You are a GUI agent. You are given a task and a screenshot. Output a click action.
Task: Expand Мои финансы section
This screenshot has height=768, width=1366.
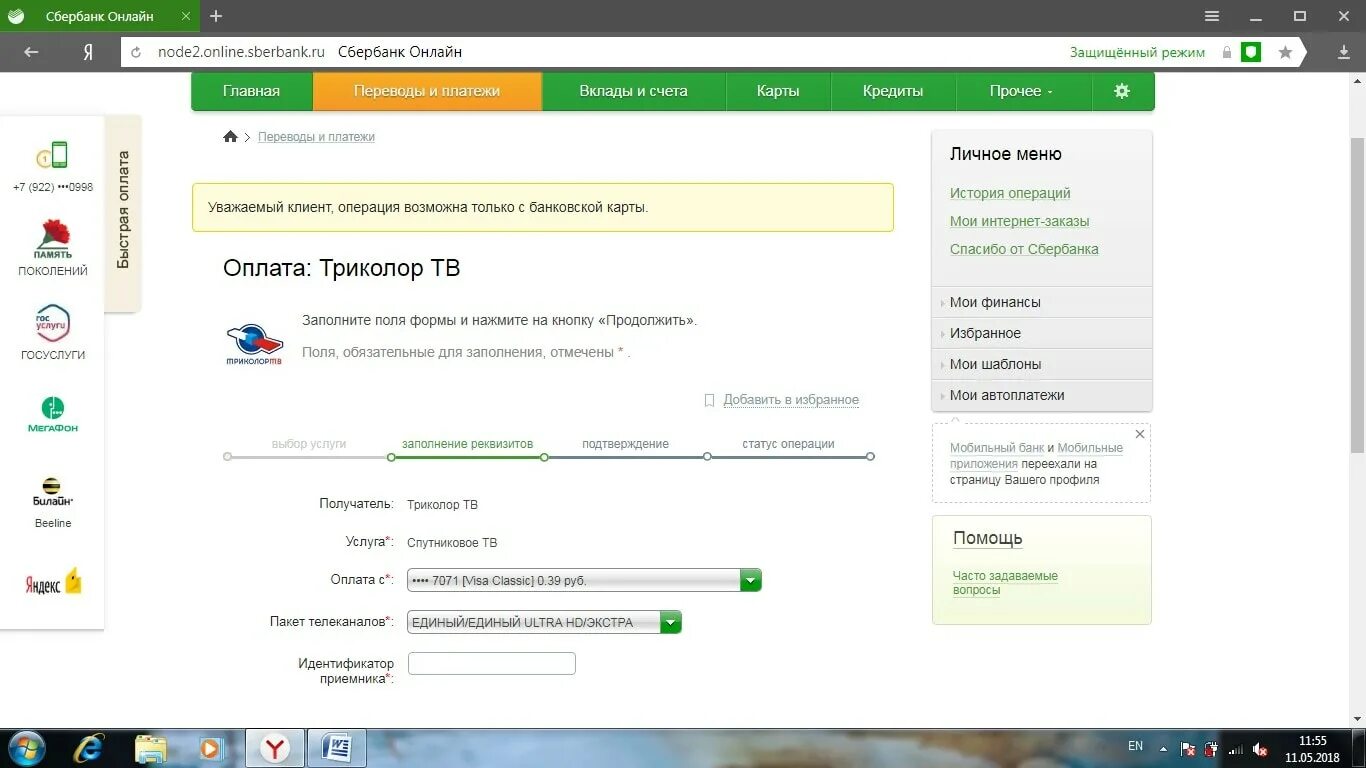pyautogui.click(x=1042, y=302)
